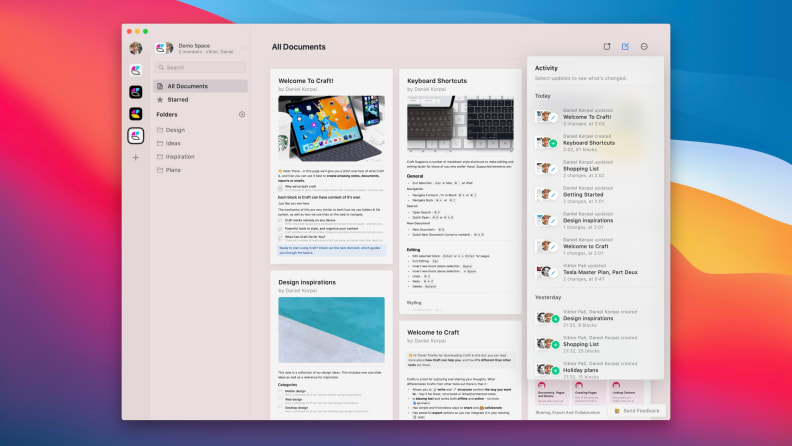Screen dimensions: 792x446
Task: Click the star icon beside Starred
Action: point(160,100)
